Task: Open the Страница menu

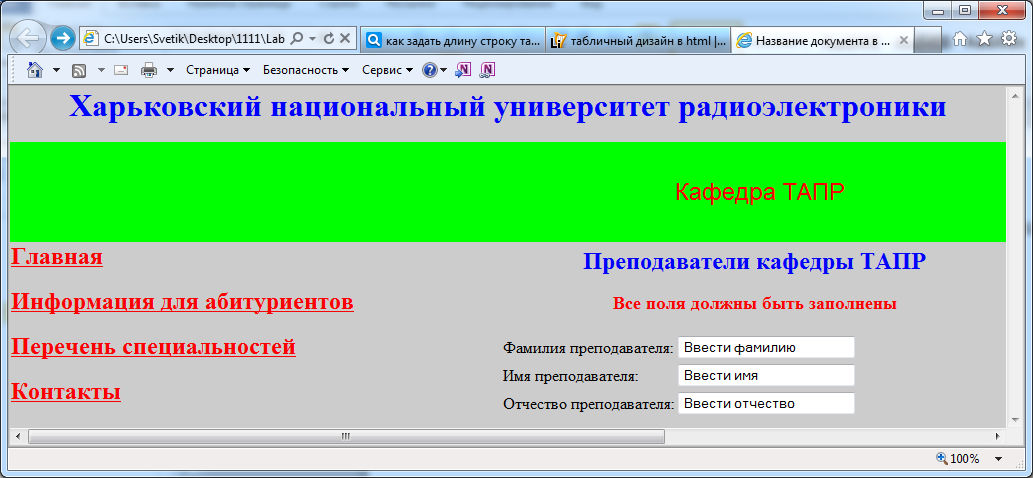Action: point(218,70)
